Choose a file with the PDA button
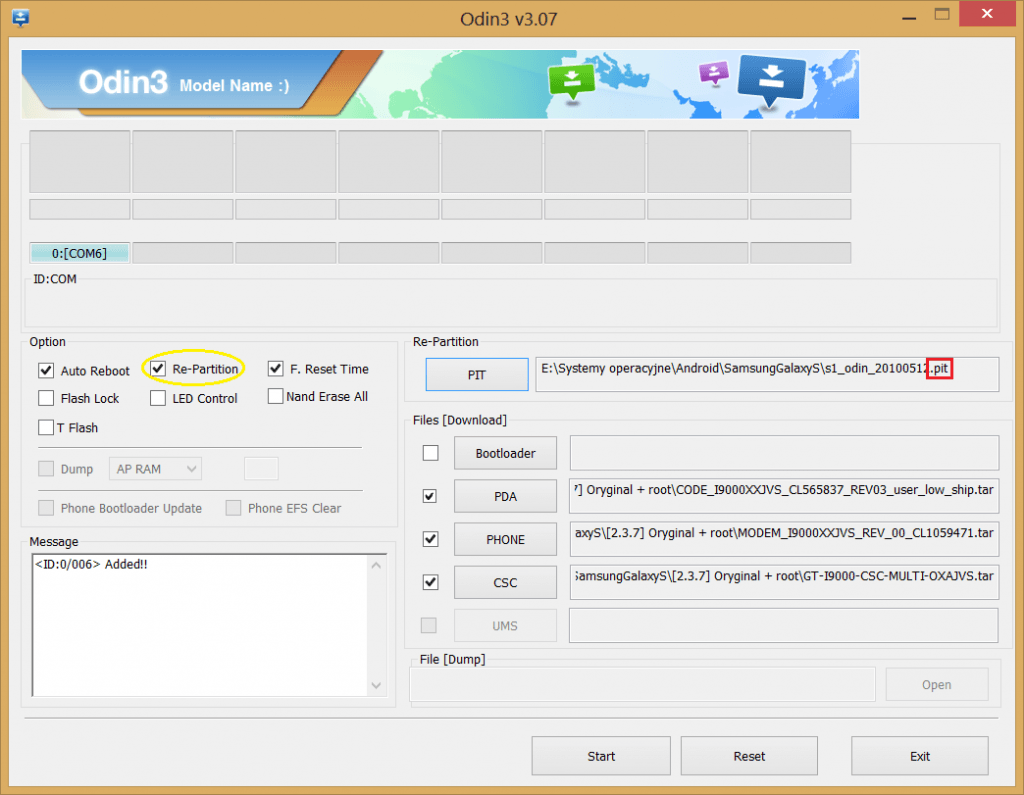The height and width of the screenshot is (795, 1024). pyautogui.click(x=505, y=496)
